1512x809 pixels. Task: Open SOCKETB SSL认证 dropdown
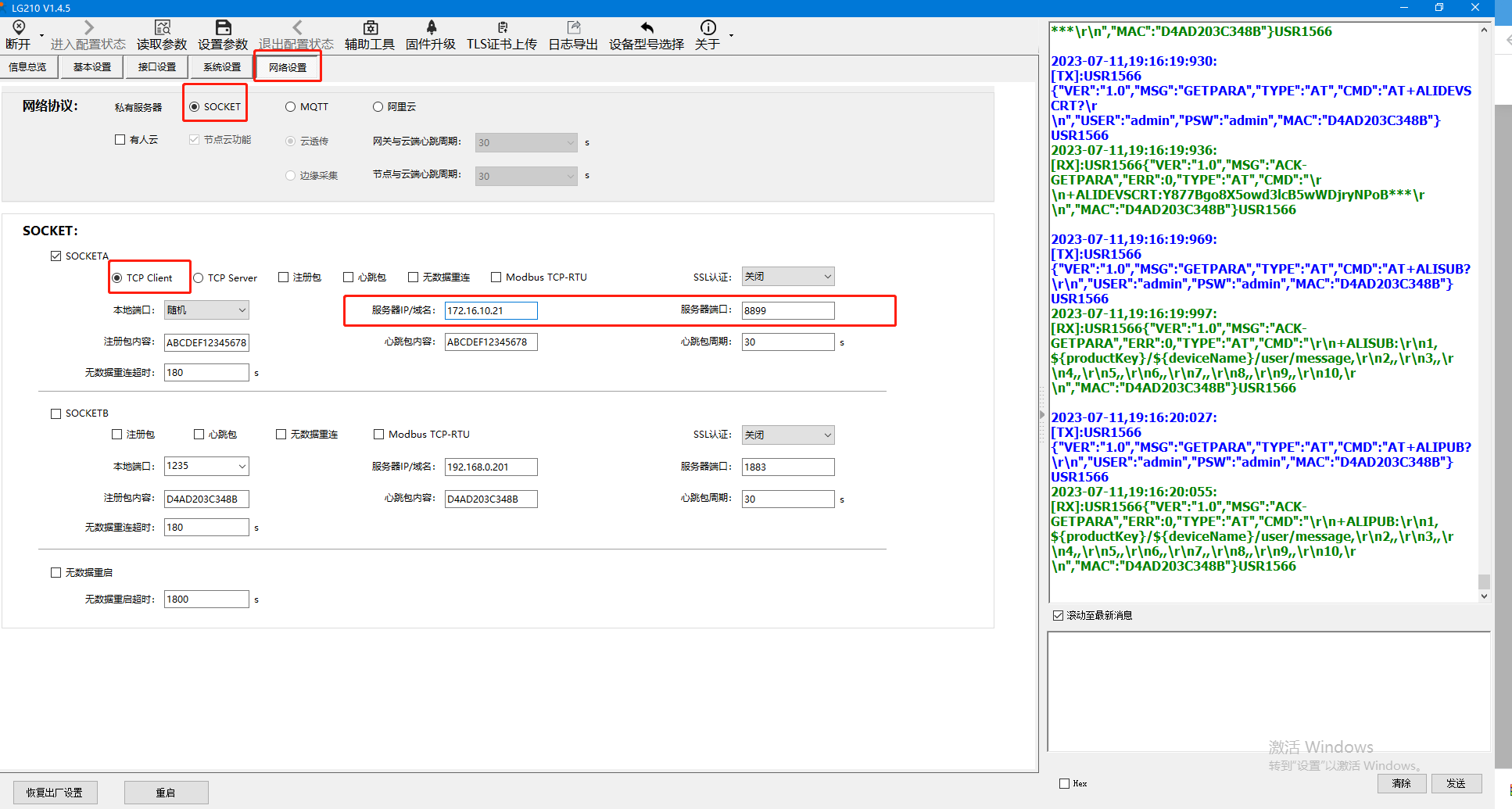[x=788, y=435]
